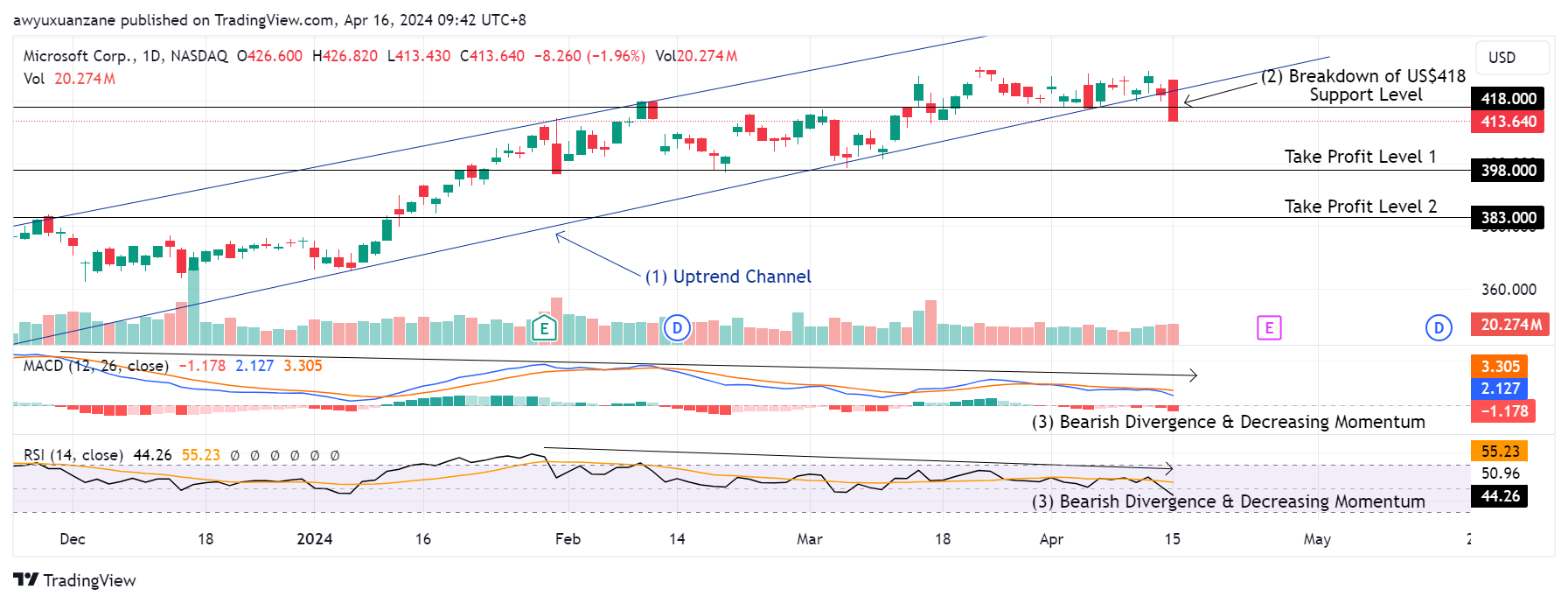Click the 16 date on time axis
Viewport: 1568px width, 603px height.
[423, 539]
